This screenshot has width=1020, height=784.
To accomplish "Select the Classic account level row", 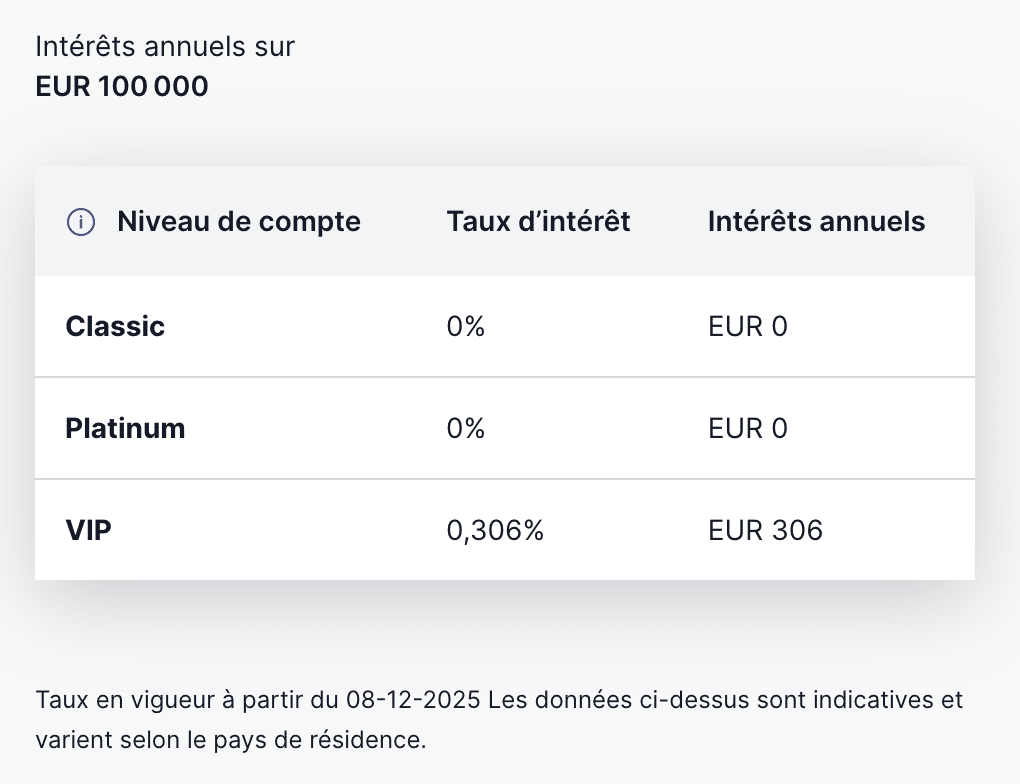I will click(115, 326).
